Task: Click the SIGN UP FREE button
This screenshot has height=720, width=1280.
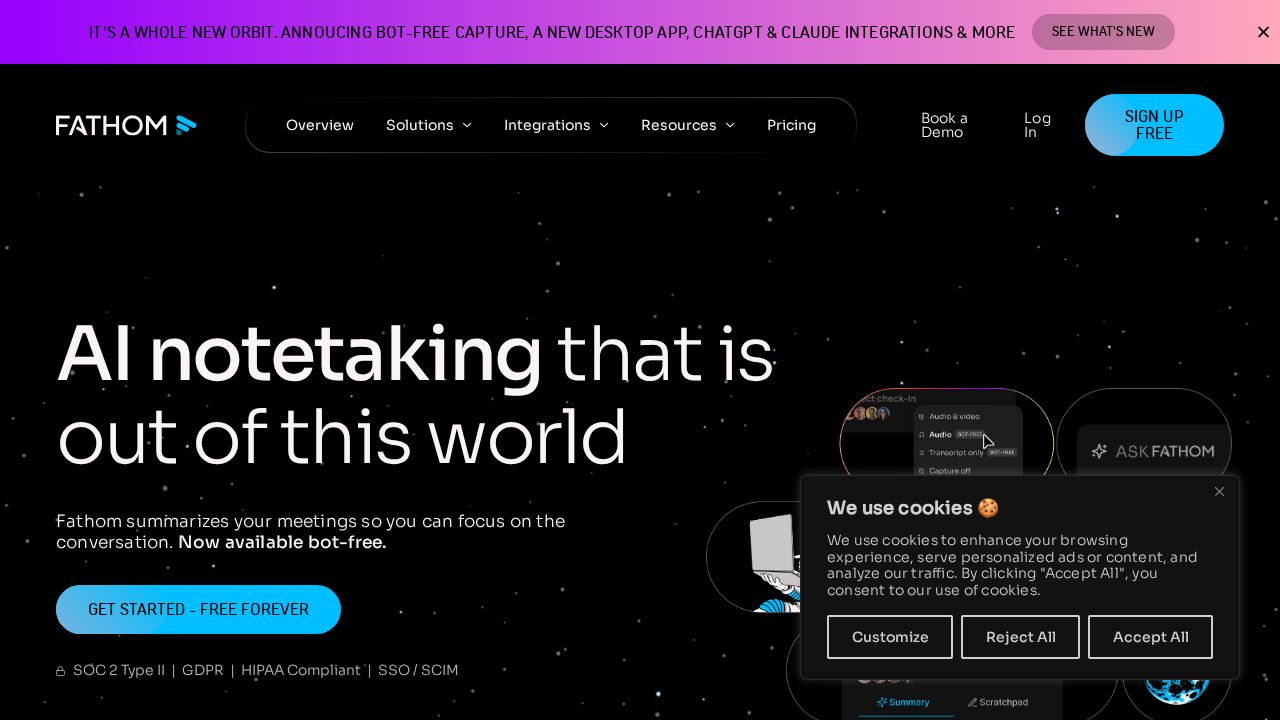Action: pos(1154,125)
